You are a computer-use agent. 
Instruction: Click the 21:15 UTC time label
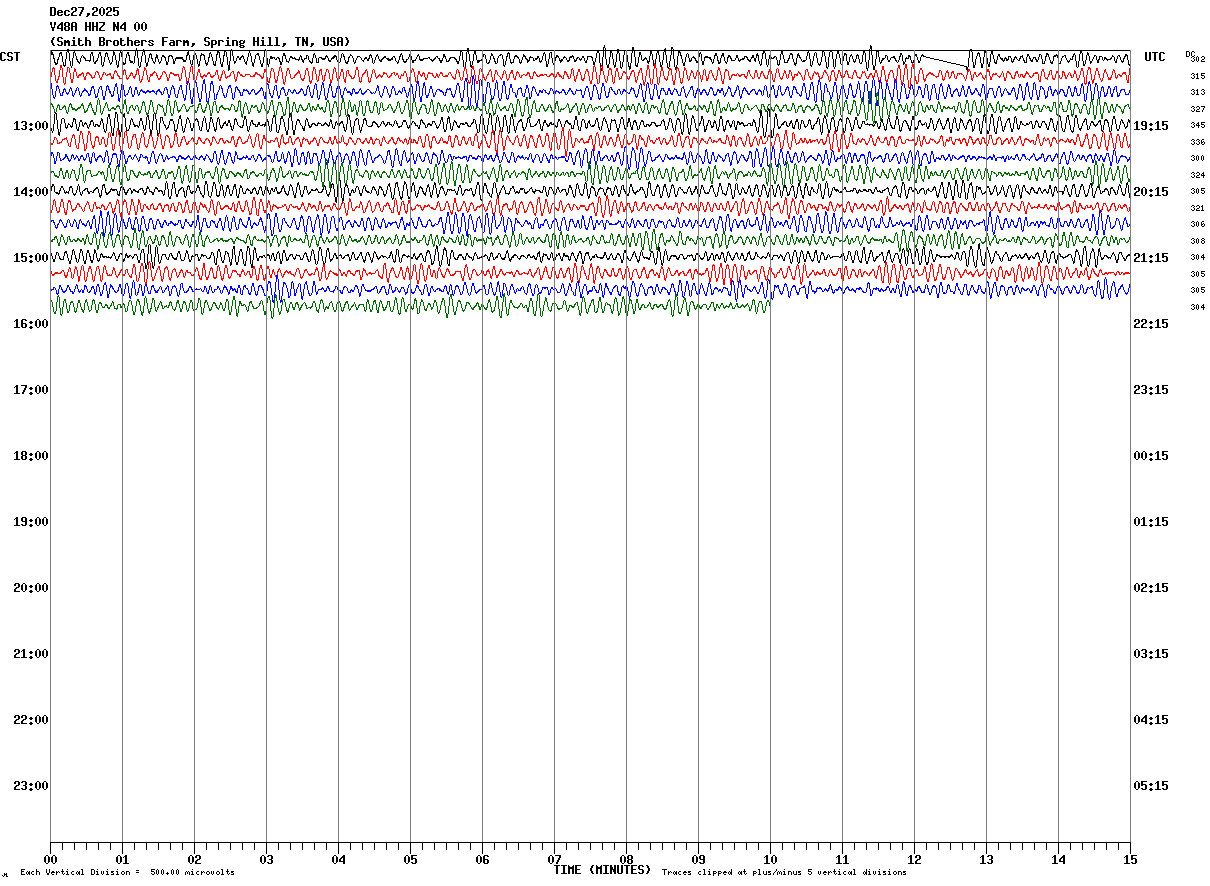point(1151,258)
